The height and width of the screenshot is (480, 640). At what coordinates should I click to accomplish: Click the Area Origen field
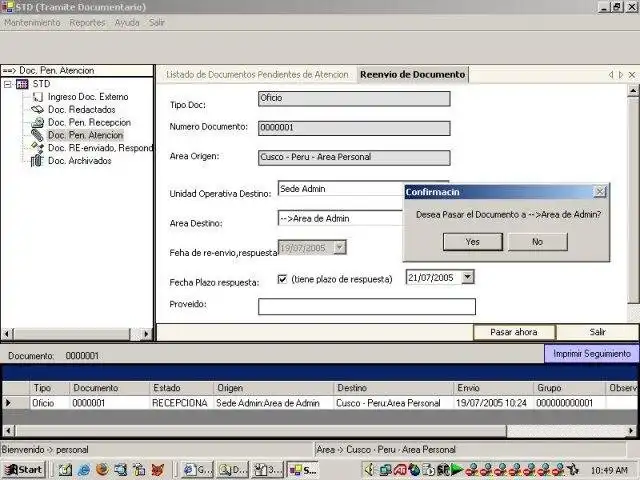354,158
